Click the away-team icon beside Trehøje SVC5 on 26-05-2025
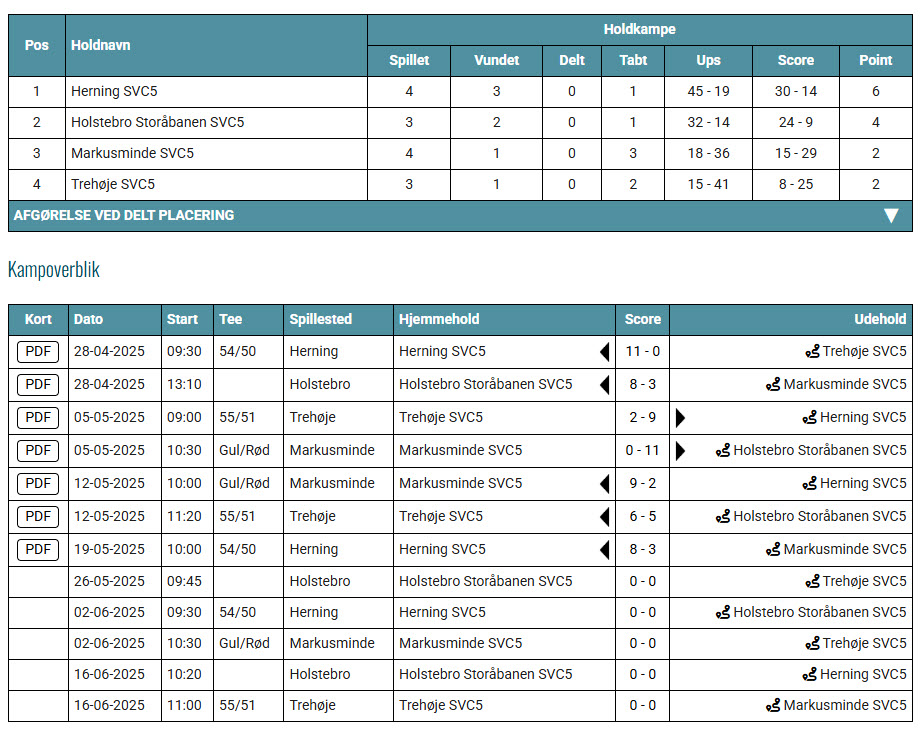The image size is (924, 732). [x=813, y=582]
